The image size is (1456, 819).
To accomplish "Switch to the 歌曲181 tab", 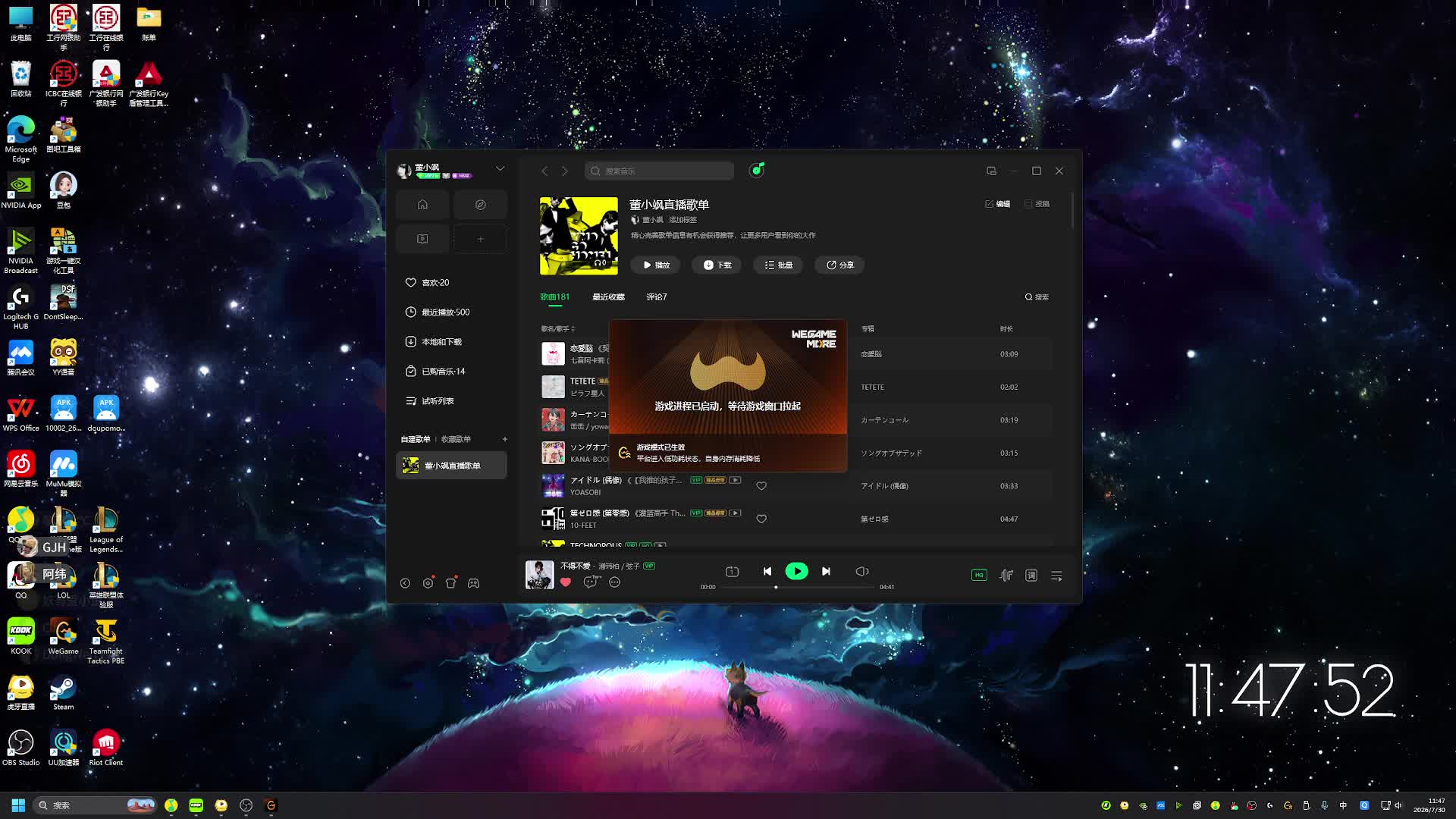I will tap(554, 297).
